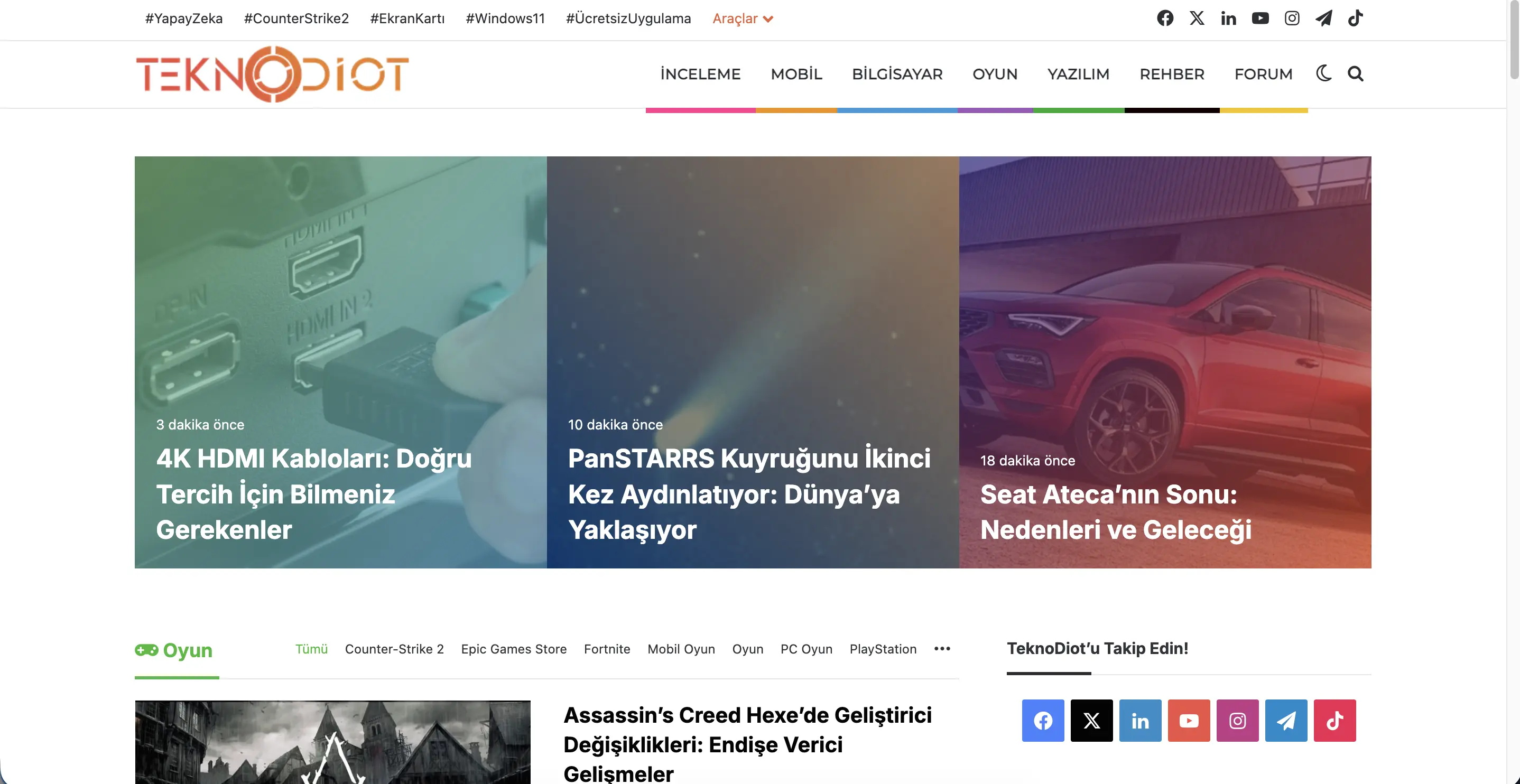Open the 4K HDMI Kabloları article

pyautogui.click(x=314, y=494)
